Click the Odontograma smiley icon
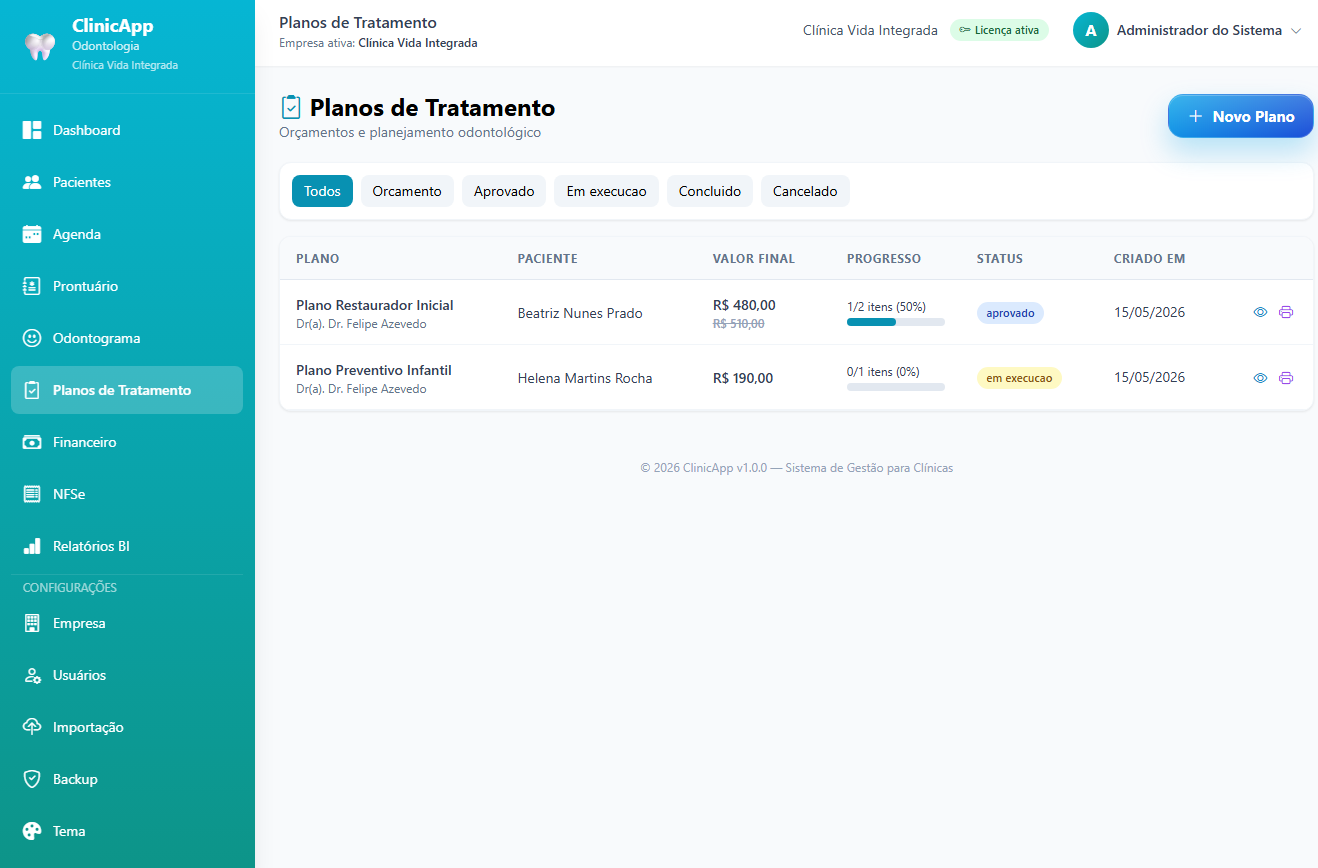1318x868 pixels. (x=32, y=338)
